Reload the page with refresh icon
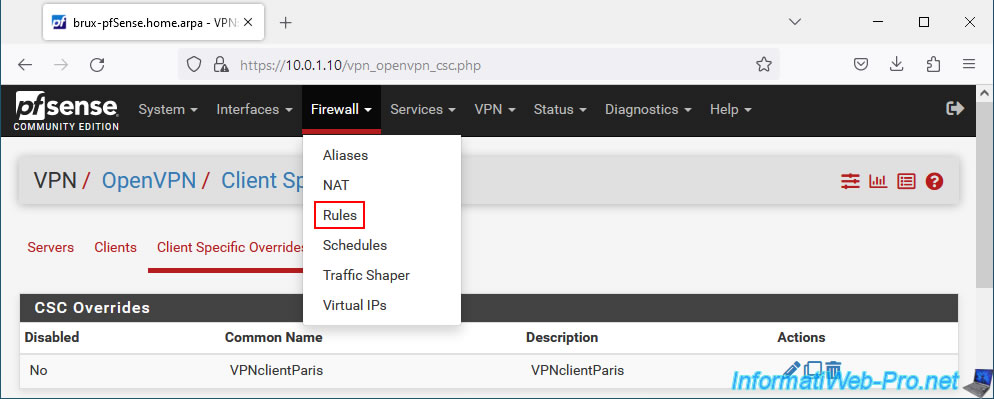 pyautogui.click(x=97, y=64)
